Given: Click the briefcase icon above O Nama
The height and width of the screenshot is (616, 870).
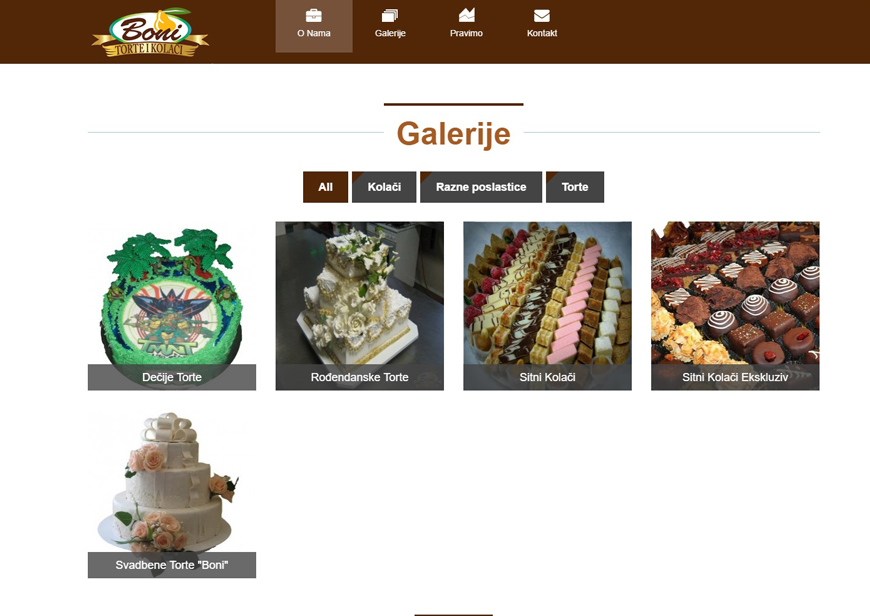Looking at the screenshot, I should [x=313, y=15].
